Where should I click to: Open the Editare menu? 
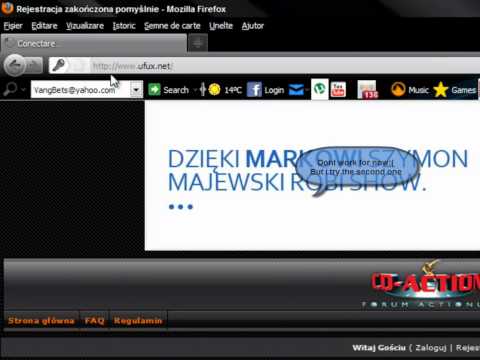click(x=44, y=26)
